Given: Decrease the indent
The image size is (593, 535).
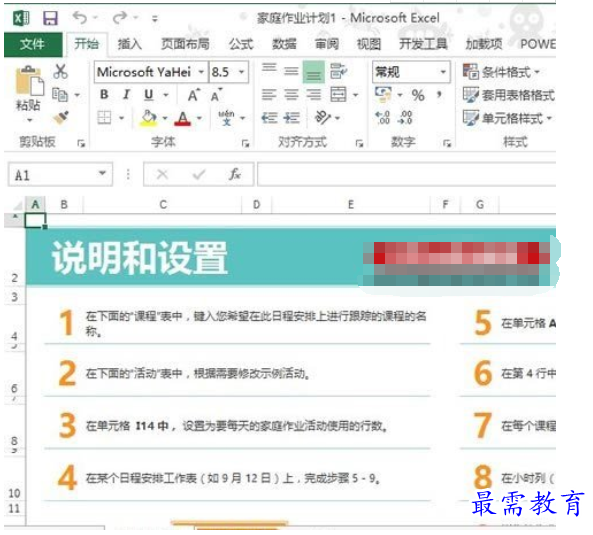Looking at the screenshot, I should pyautogui.click(x=269, y=118).
